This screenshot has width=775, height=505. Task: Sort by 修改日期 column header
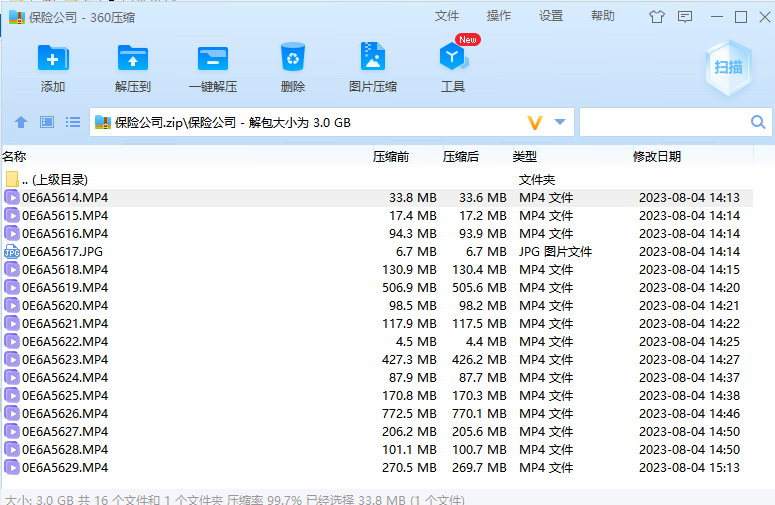pyautogui.click(x=656, y=156)
